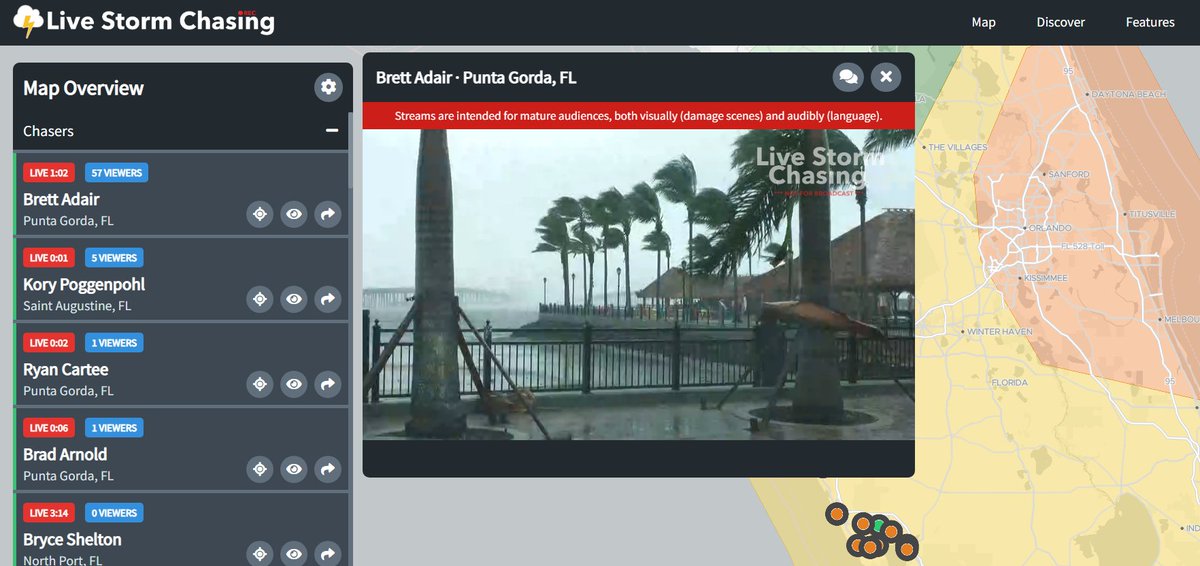Locate Ryan Cartee on the map

[x=260, y=383]
